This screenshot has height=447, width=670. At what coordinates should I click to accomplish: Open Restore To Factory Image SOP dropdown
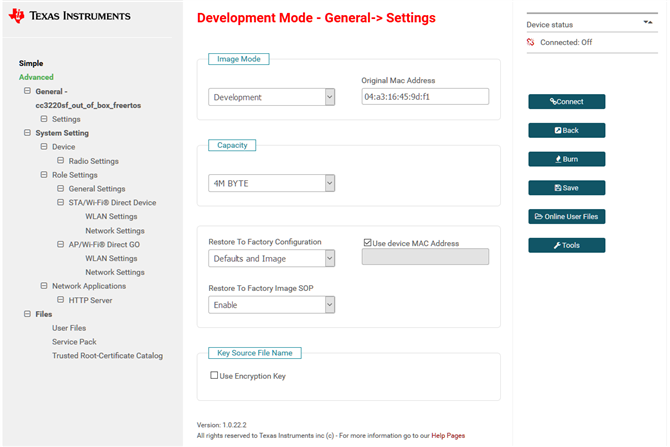tap(272, 304)
